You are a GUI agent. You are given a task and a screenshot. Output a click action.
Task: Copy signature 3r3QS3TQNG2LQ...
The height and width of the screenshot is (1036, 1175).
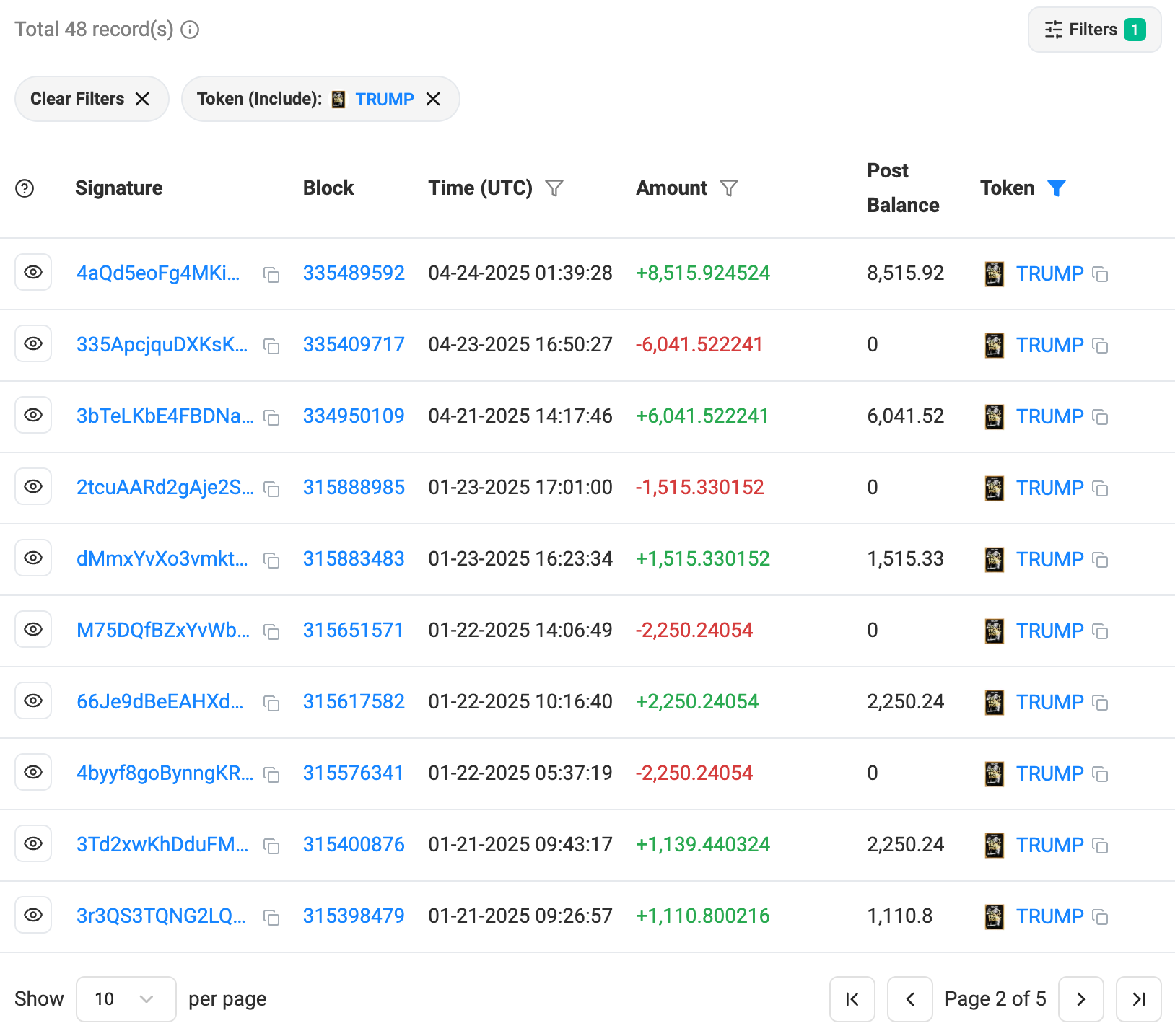coord(271,918)
